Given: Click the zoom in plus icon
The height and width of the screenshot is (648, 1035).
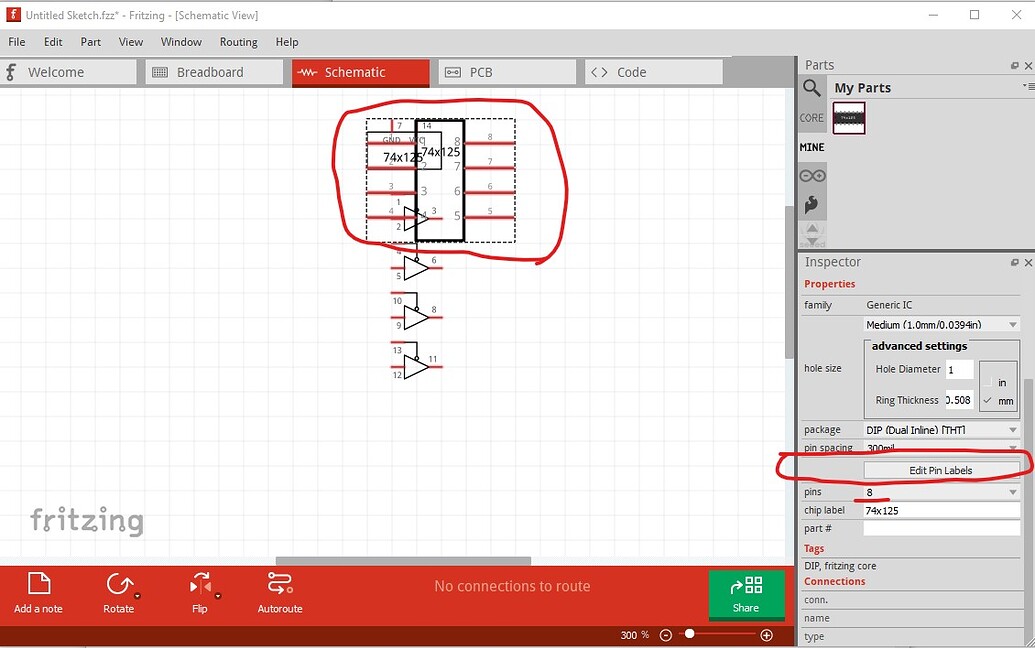Looking at the screenshot, I should click(x=766, y=635).
